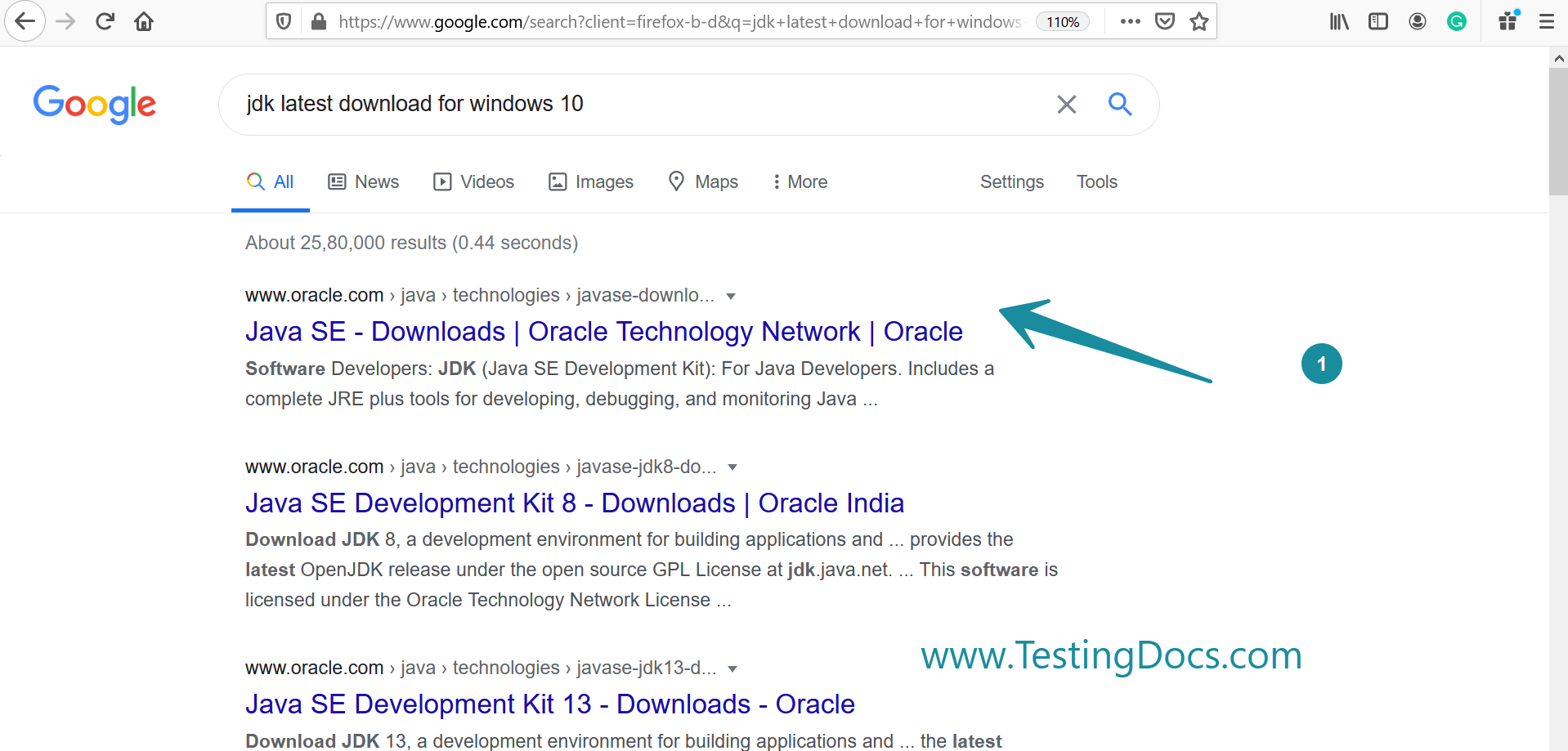Click the blue Google search magnifier
The width and height of the screenshot is (1568, 751).
coord(1119,104)
